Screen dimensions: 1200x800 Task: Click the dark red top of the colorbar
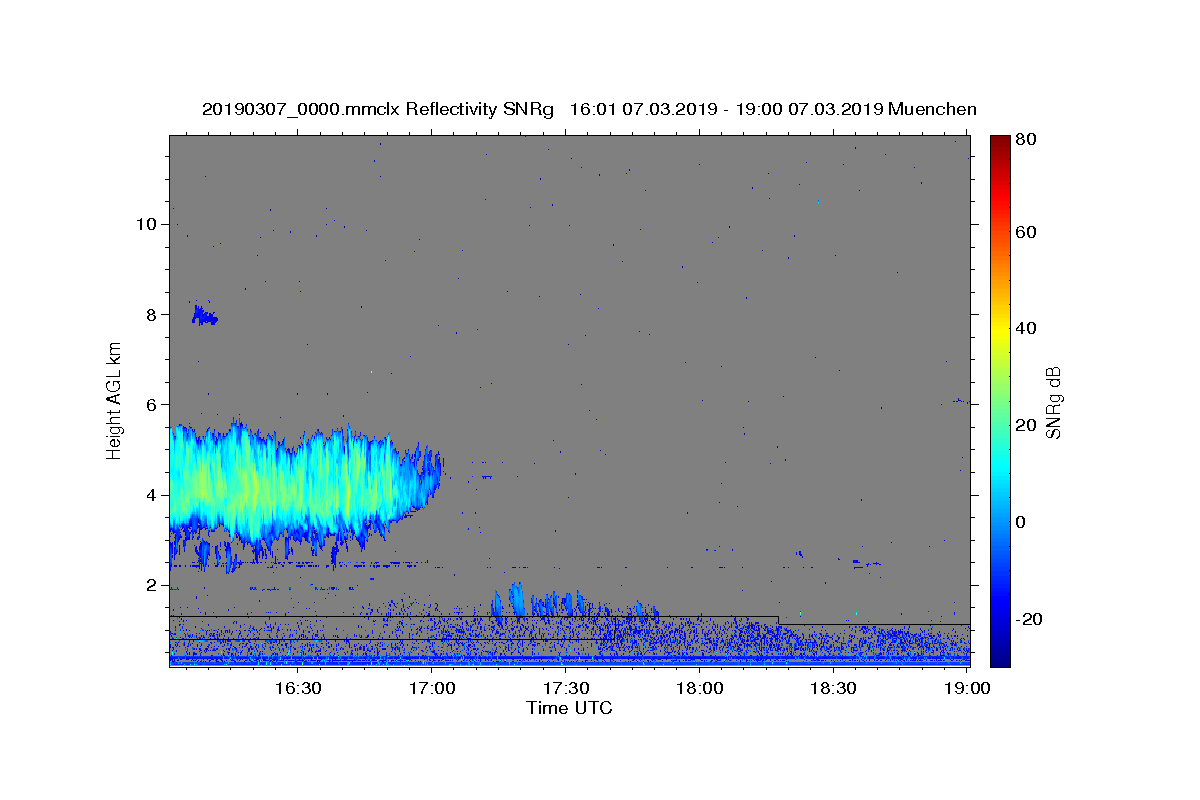click(x=1000, y=142)
